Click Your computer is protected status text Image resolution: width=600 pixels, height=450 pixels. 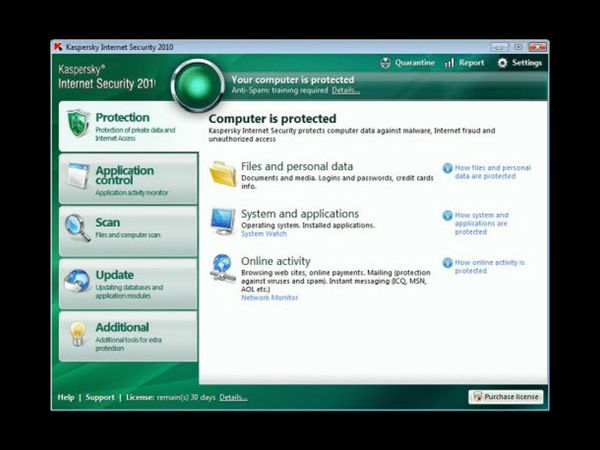coord(293,80)
